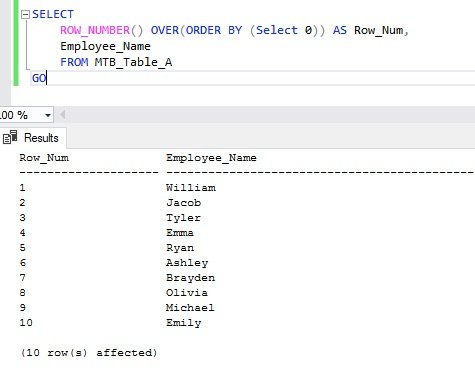Click MTB_Table_A table name in the query

click(133, 62)
